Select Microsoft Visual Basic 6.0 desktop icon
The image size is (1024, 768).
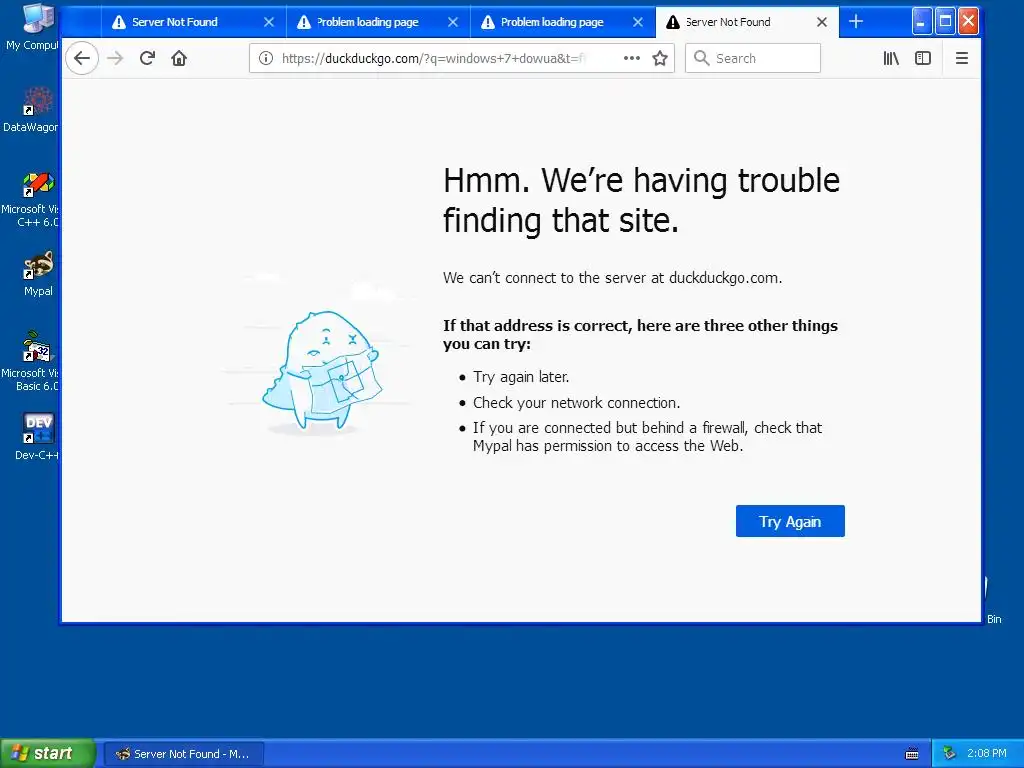pyautogui.click(x=31, y=361)
